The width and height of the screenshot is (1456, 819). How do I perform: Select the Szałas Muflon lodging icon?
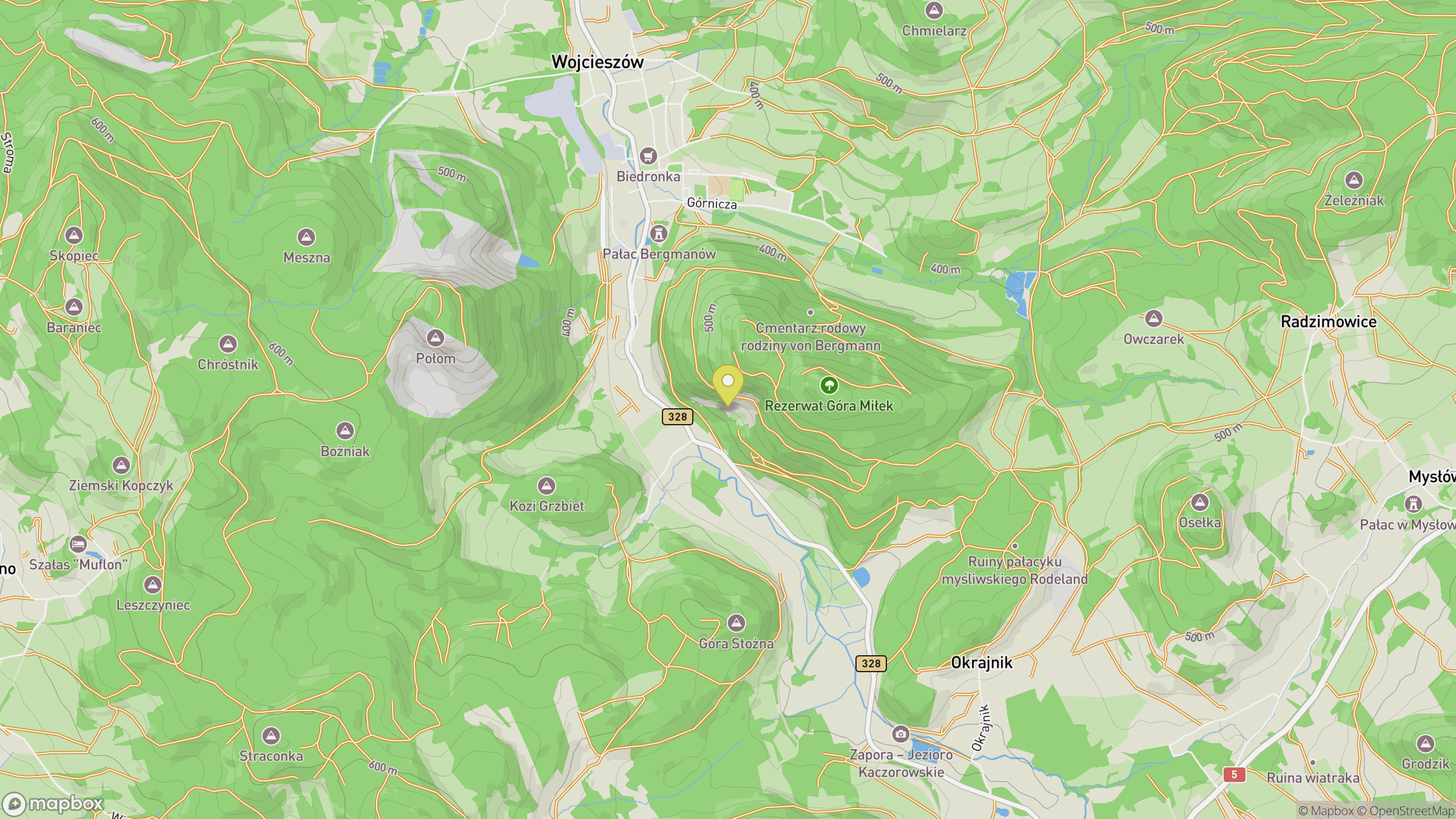pos(78,544)
